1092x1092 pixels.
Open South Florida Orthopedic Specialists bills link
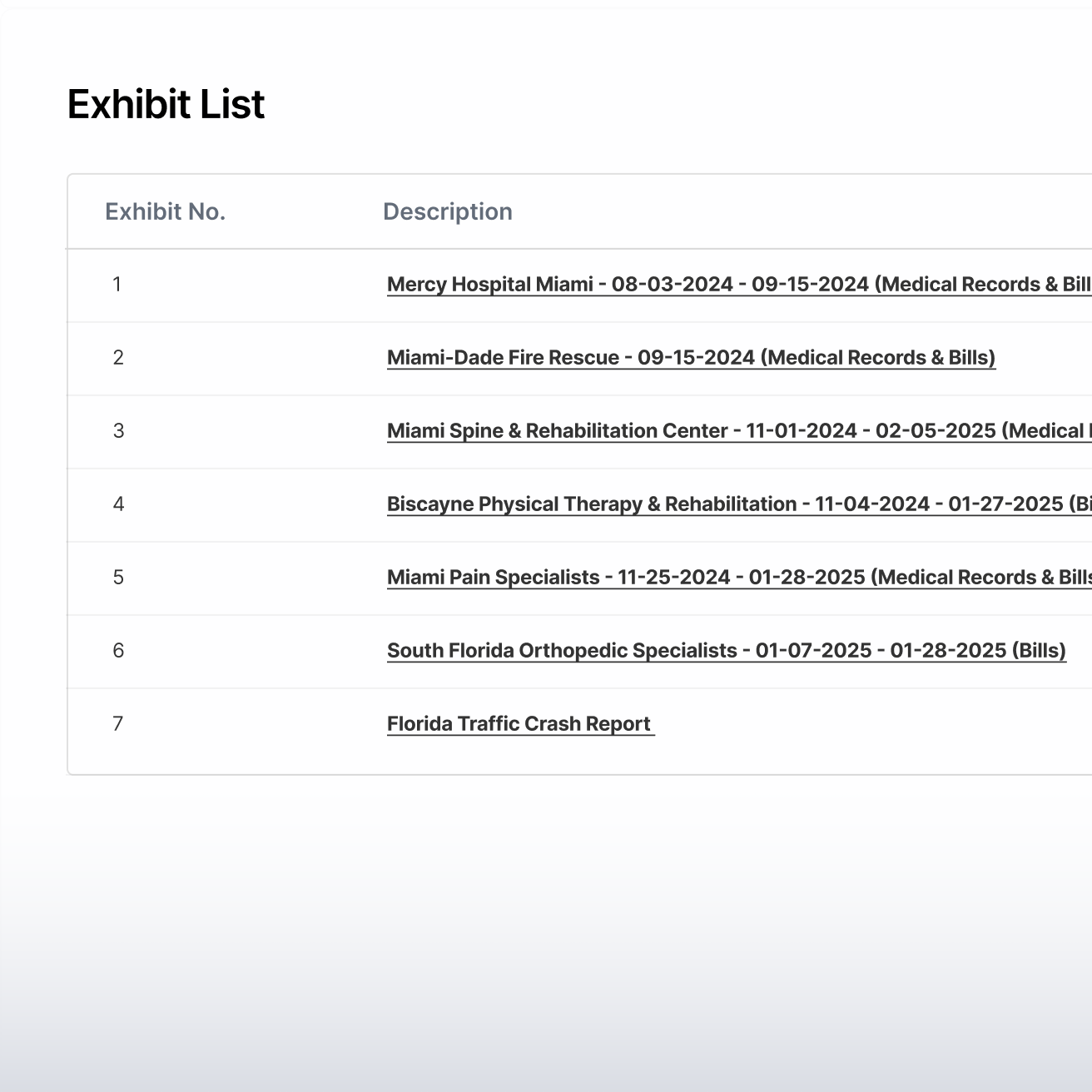(726, 651)
